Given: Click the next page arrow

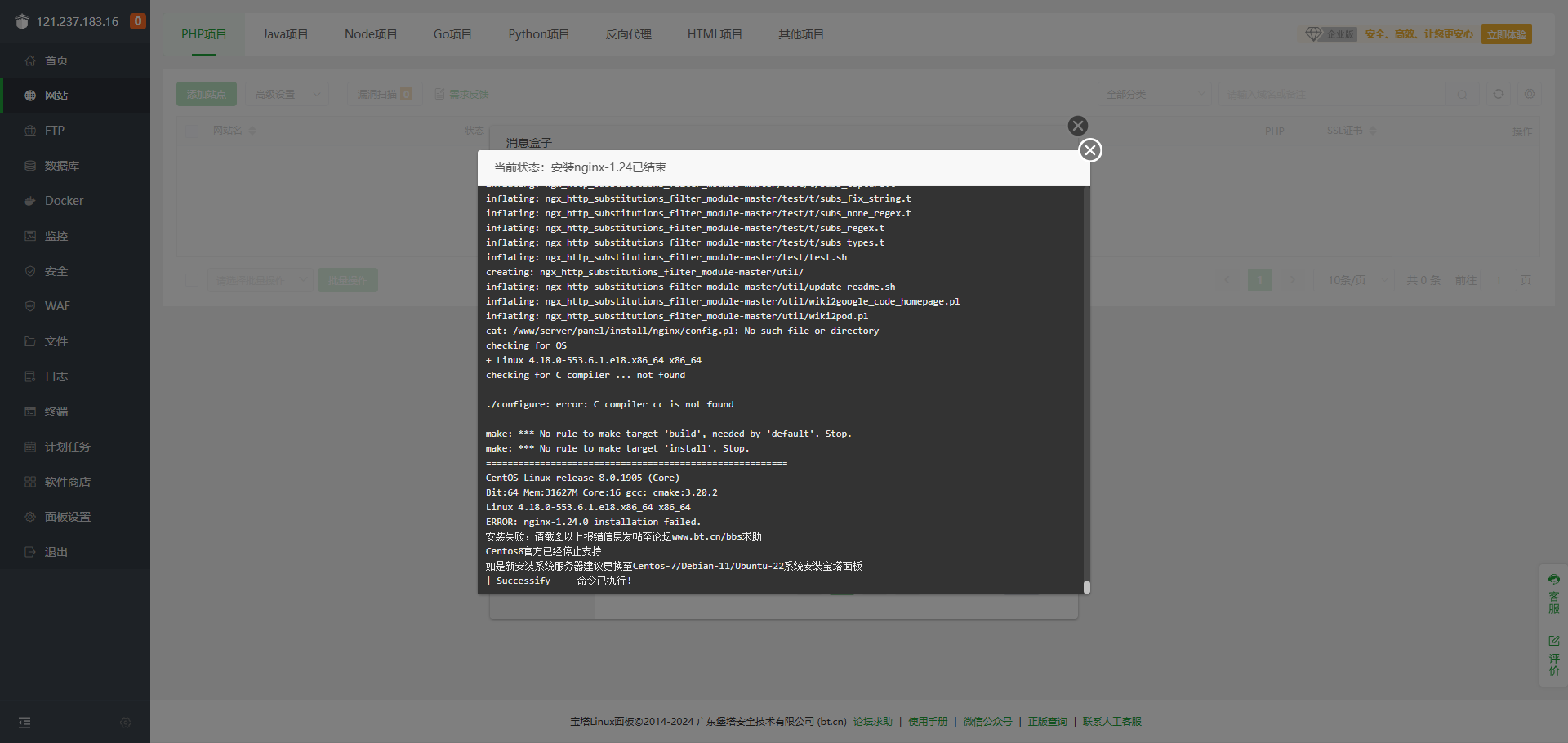Looking at the screenshot, I should 1292,280.
